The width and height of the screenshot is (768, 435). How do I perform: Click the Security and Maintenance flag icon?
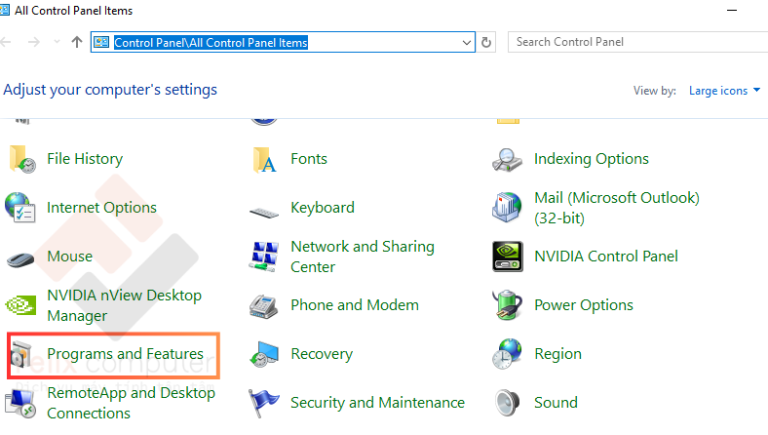(264, 403)
